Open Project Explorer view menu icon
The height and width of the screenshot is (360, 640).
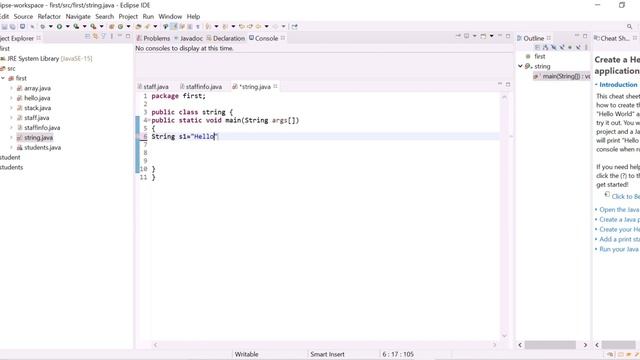pyautogui.click(x=111, y=36)
